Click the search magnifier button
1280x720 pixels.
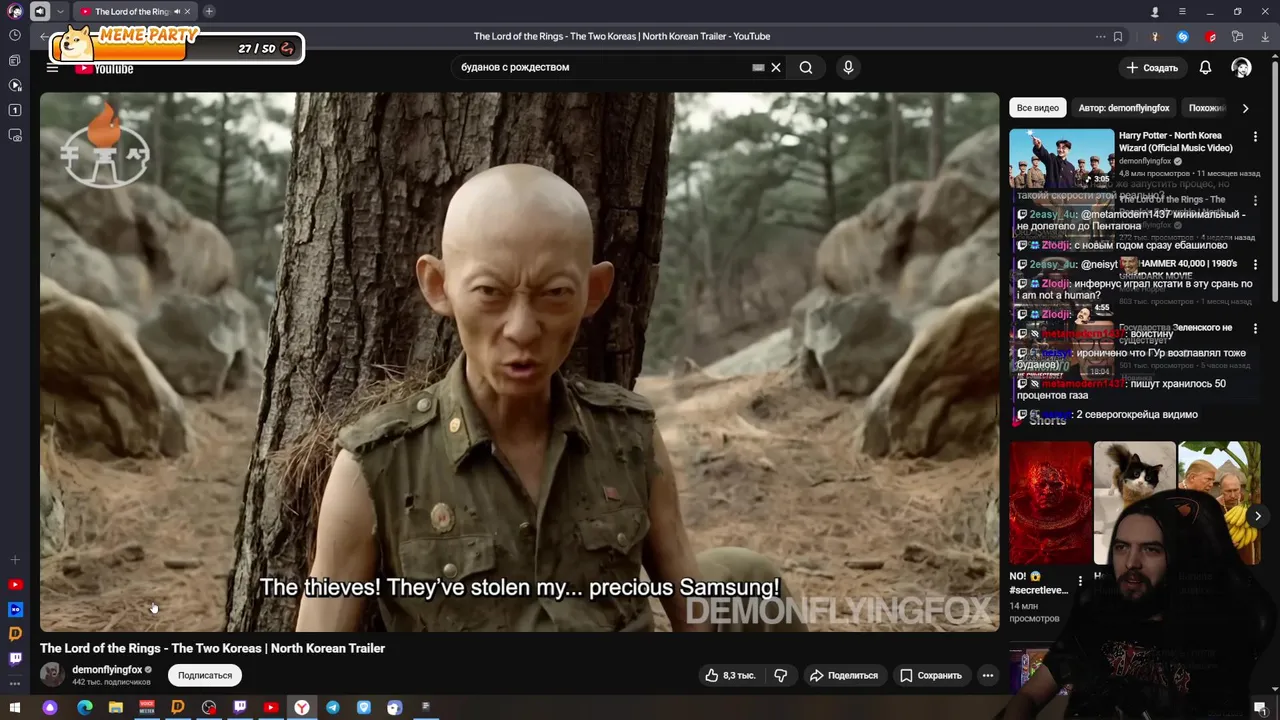coord(806,67)
